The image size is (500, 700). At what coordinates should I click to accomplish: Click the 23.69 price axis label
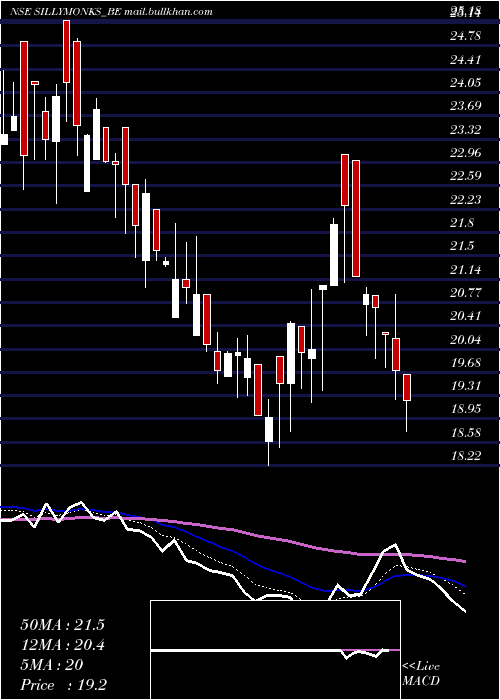[x=466, y=106]
